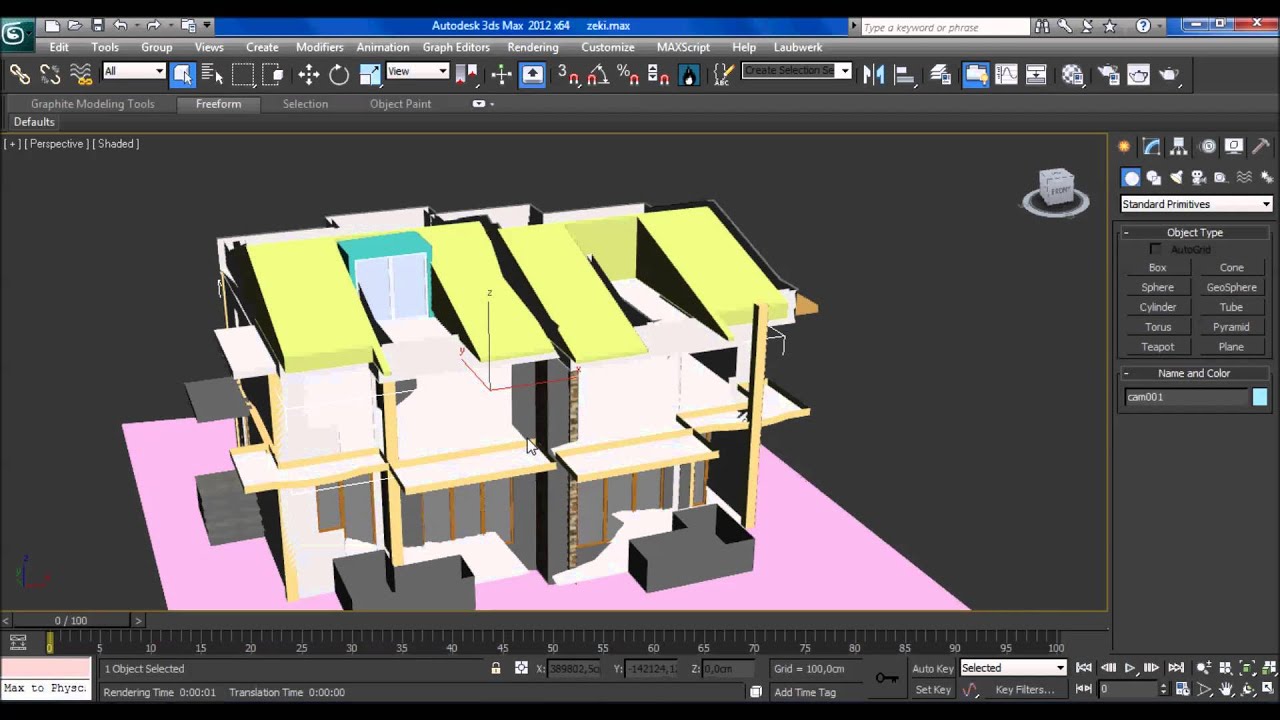Click the Pyramid button
This screenshot has height=720, width=1280.
tap(1231, 327)
